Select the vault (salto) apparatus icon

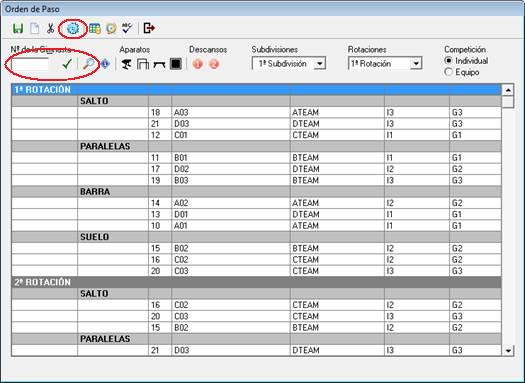126,64
